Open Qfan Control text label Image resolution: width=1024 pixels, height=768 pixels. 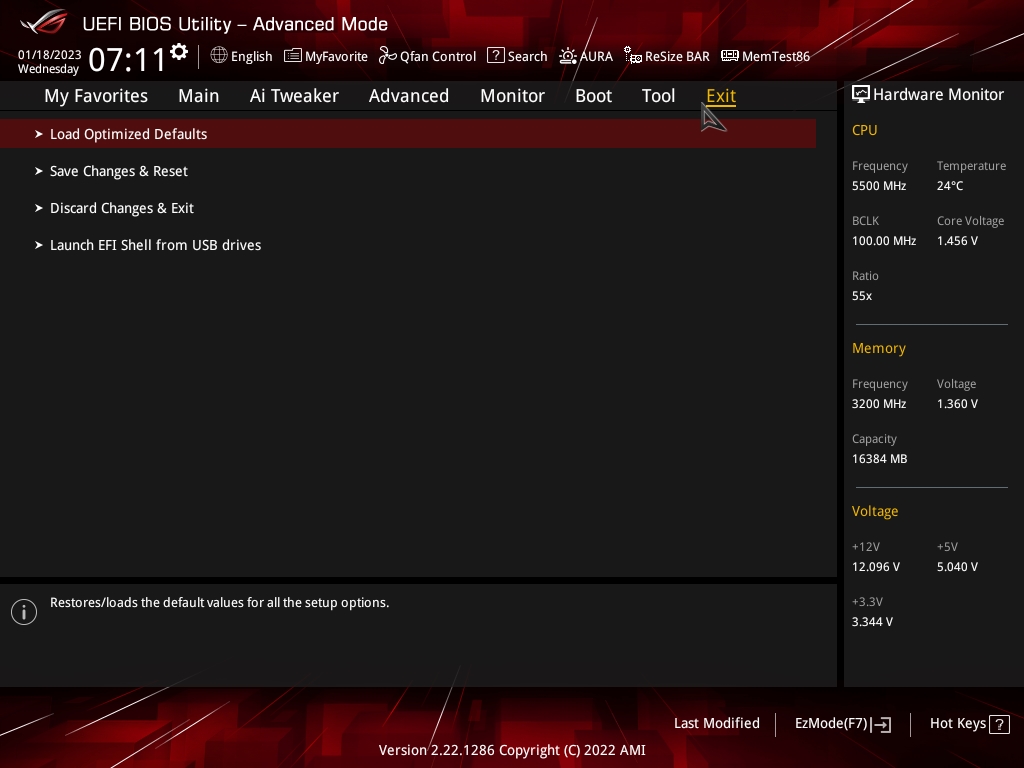438,57
